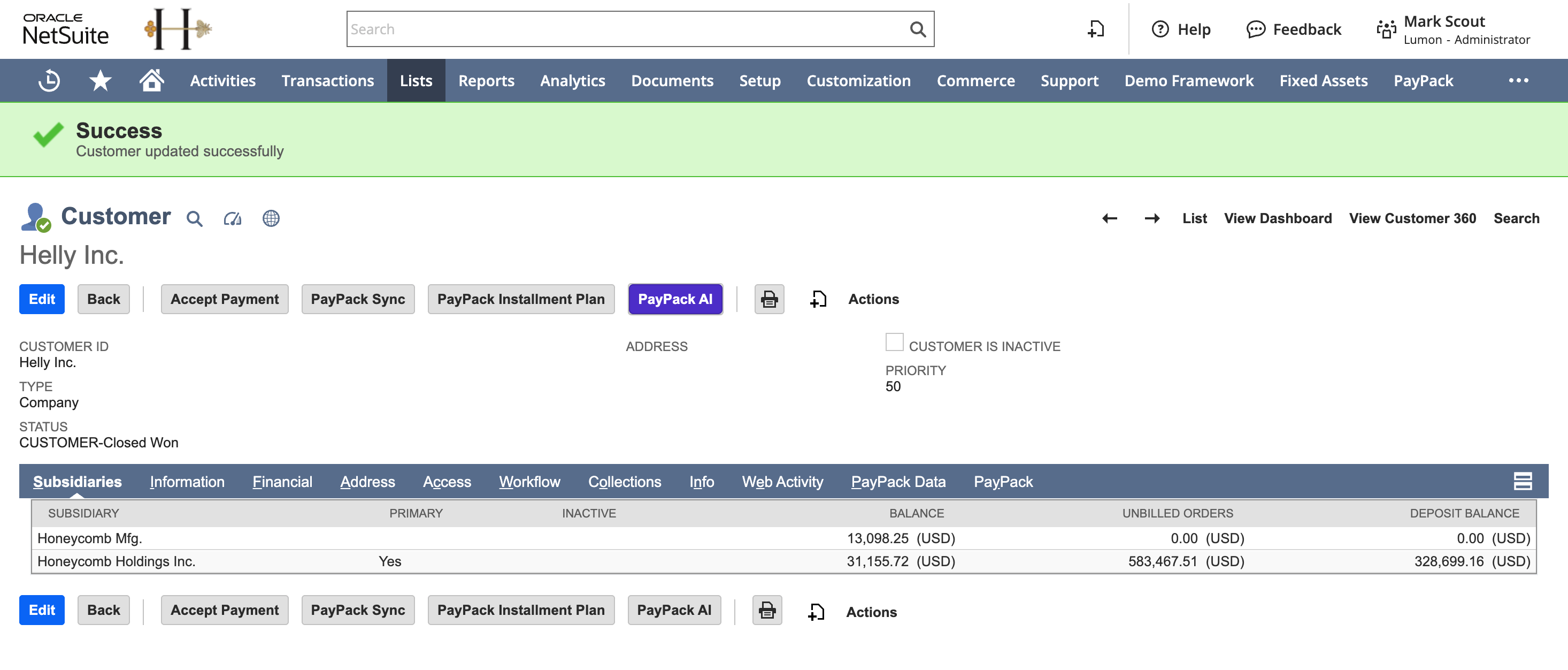
Task: Click the Feedback speech bubble icon
Action: (x=1255, y=28)
